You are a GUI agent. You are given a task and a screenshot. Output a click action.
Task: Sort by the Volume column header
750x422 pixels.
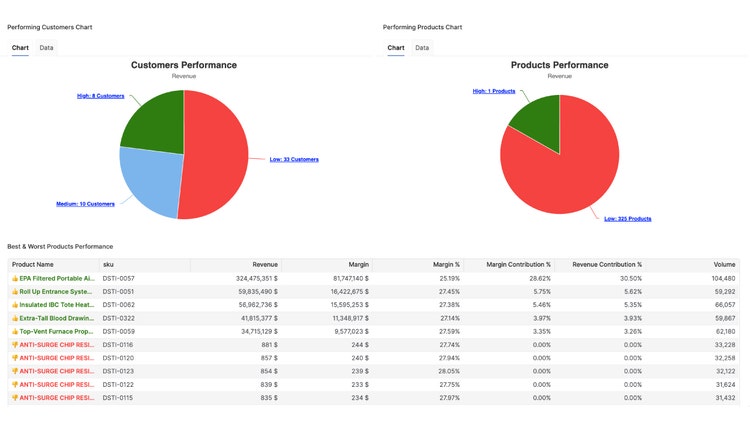click(x=724, y=265)
